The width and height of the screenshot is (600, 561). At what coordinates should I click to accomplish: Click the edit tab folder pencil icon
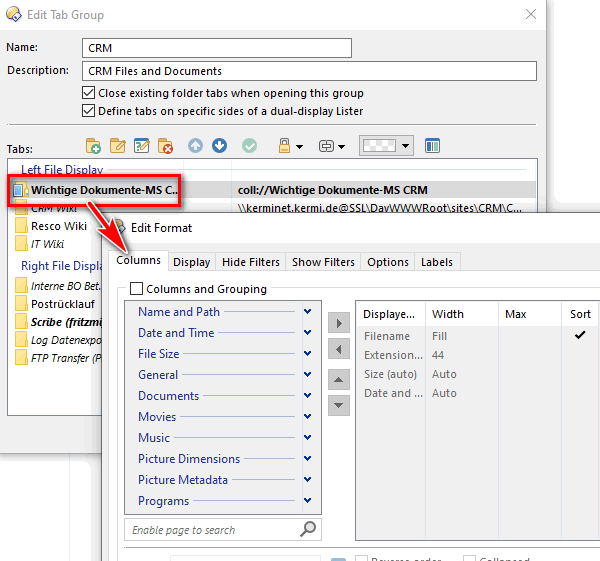pos(117,146)
